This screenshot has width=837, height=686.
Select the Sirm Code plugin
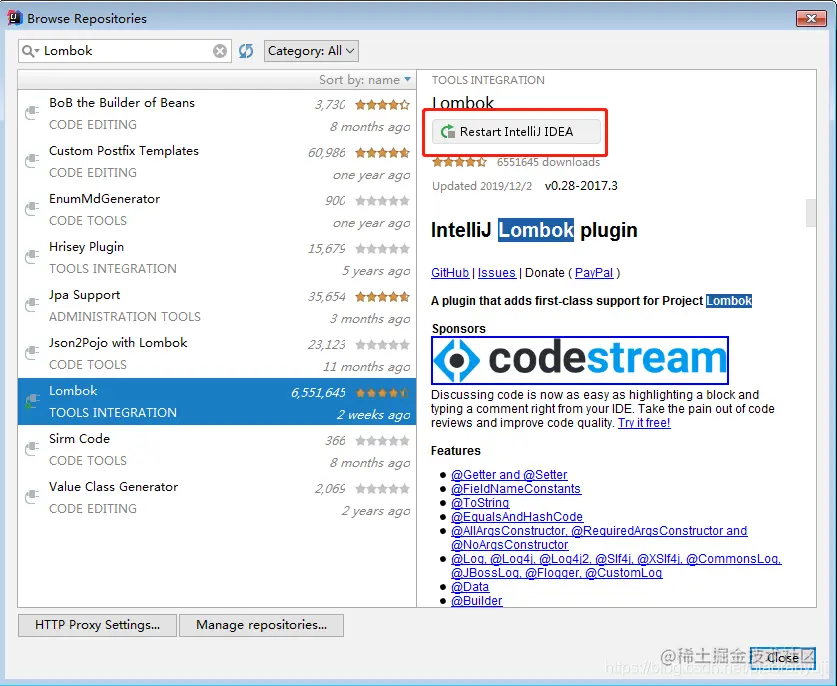click(x=217, y=450)
